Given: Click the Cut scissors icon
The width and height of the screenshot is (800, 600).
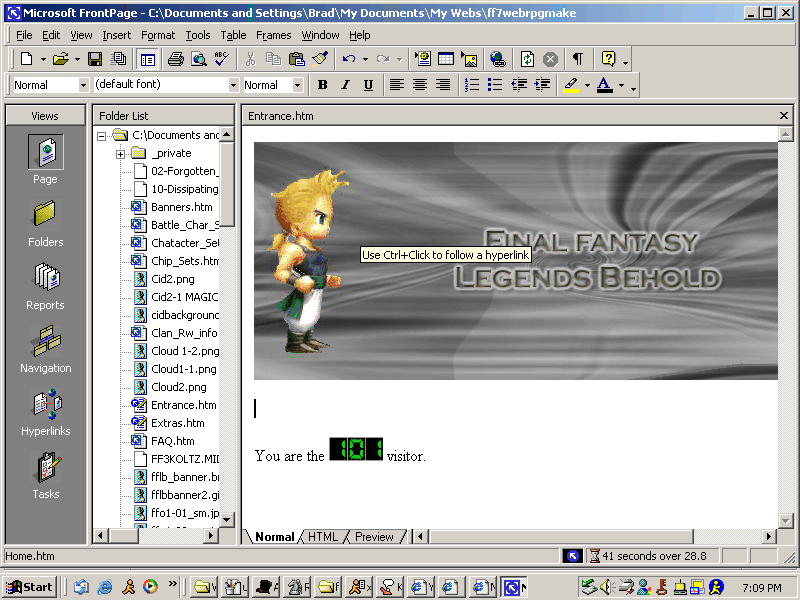Looking at the screenshot, I should pos(250,59).
